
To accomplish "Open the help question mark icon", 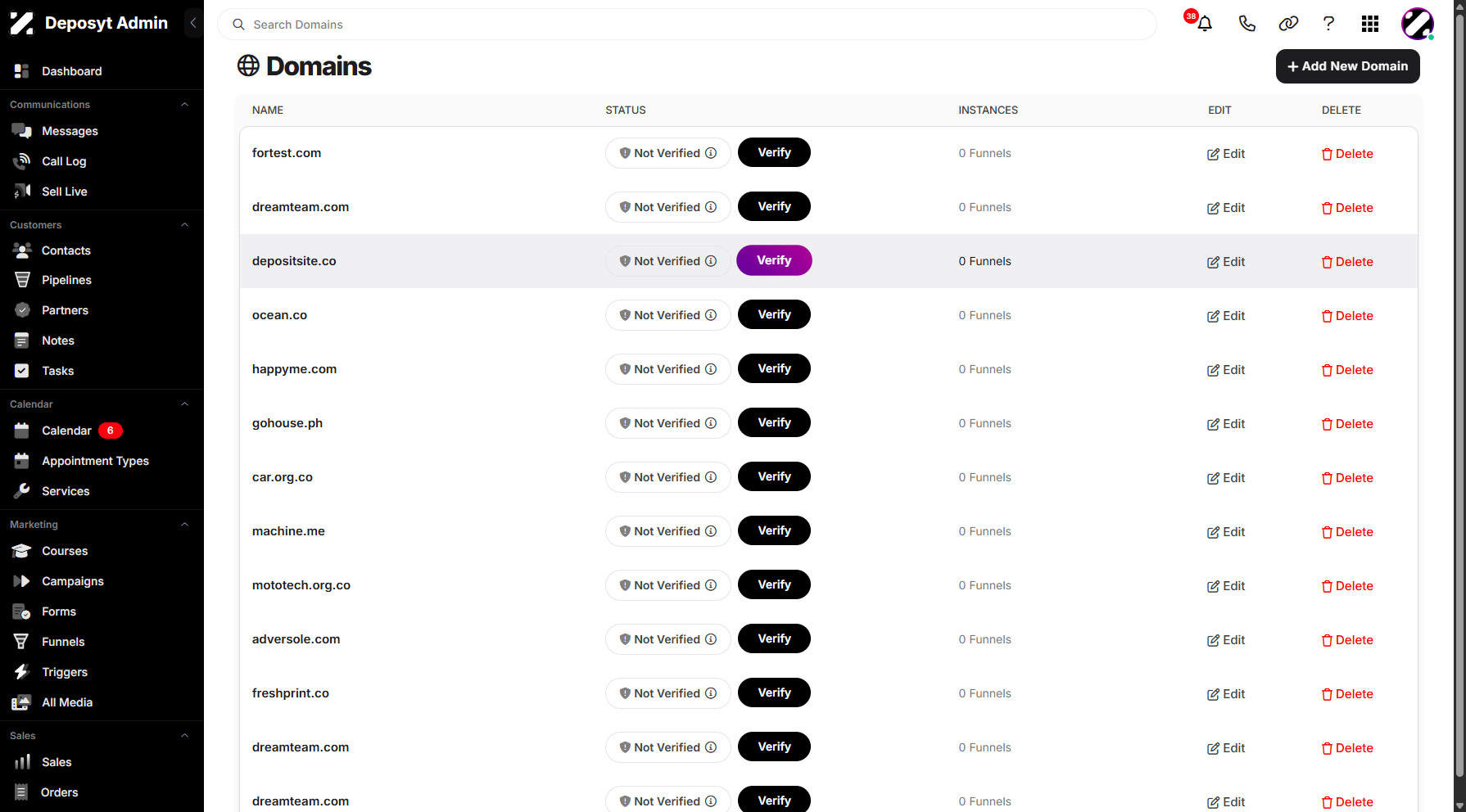I will click(x=1328, y=24).
